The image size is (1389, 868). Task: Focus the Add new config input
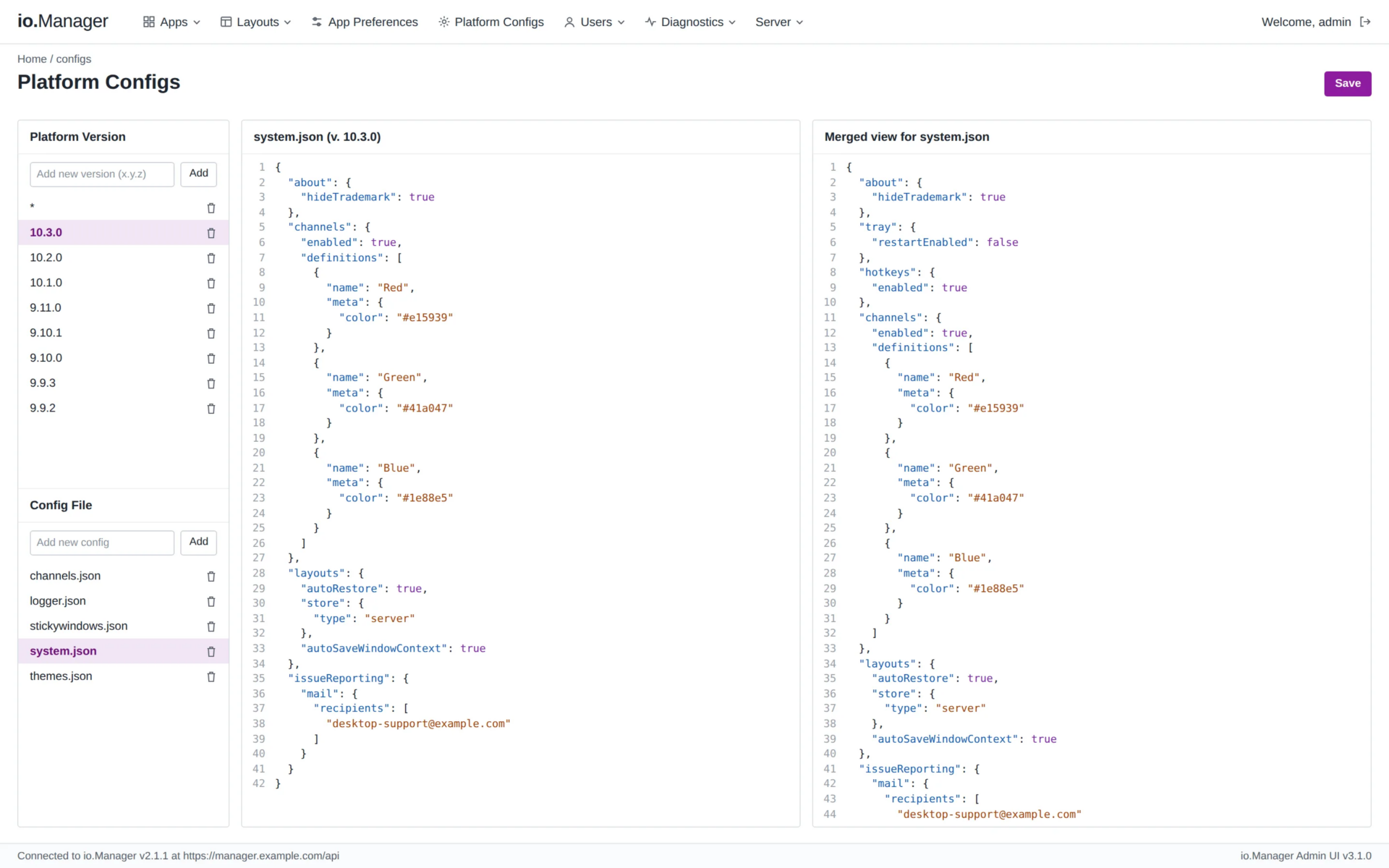point(102,542)
